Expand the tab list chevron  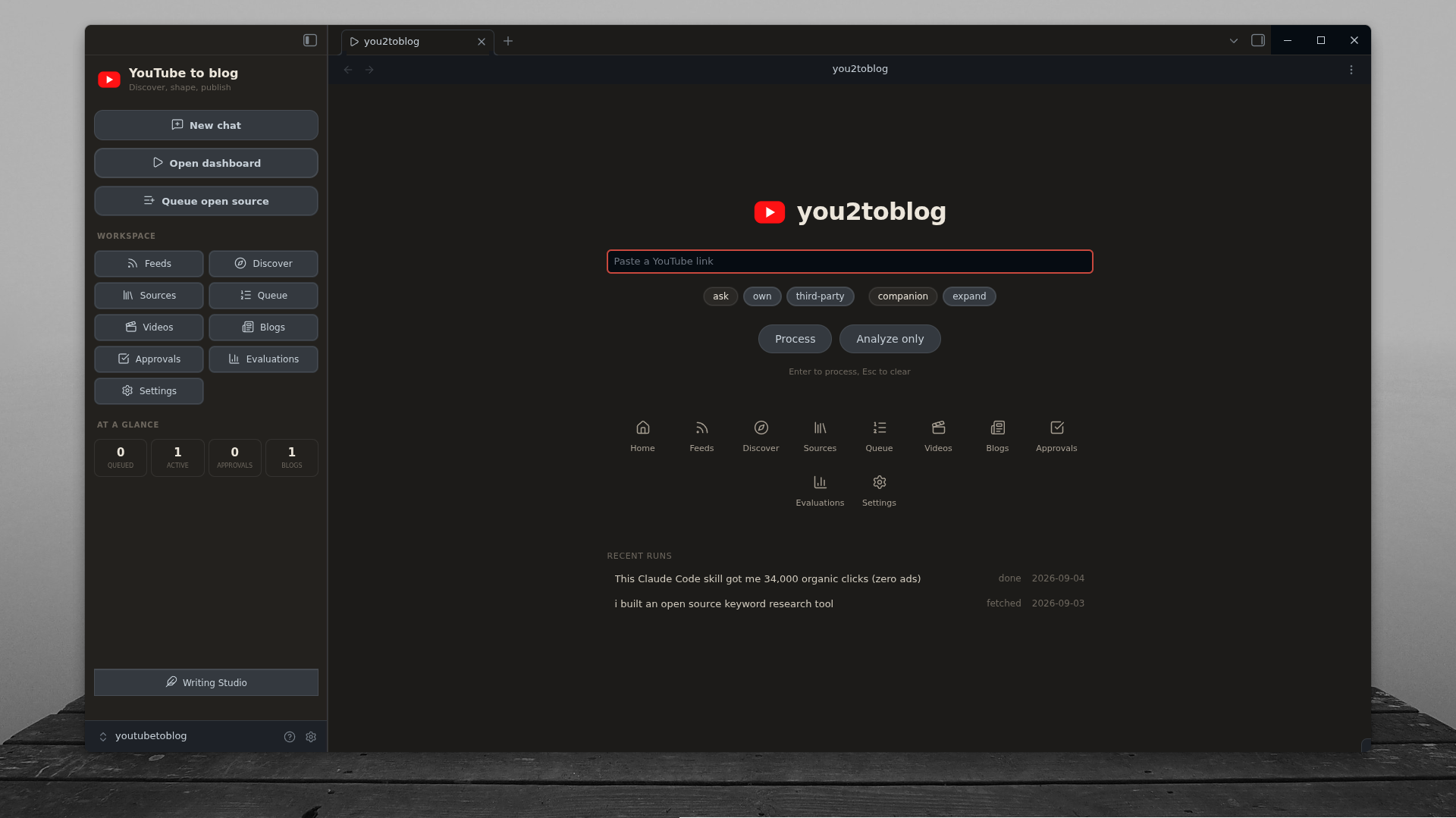[x=1234, y=41]
